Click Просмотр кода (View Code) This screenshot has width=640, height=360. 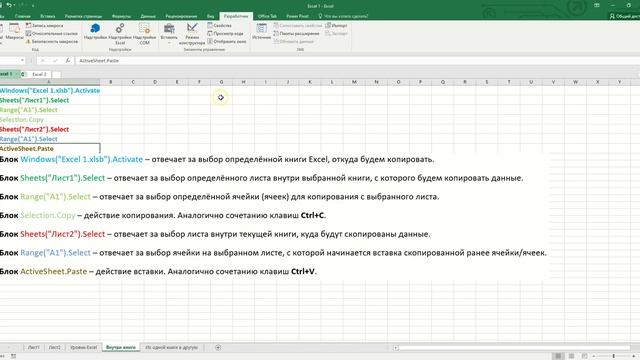click(225, 33)
